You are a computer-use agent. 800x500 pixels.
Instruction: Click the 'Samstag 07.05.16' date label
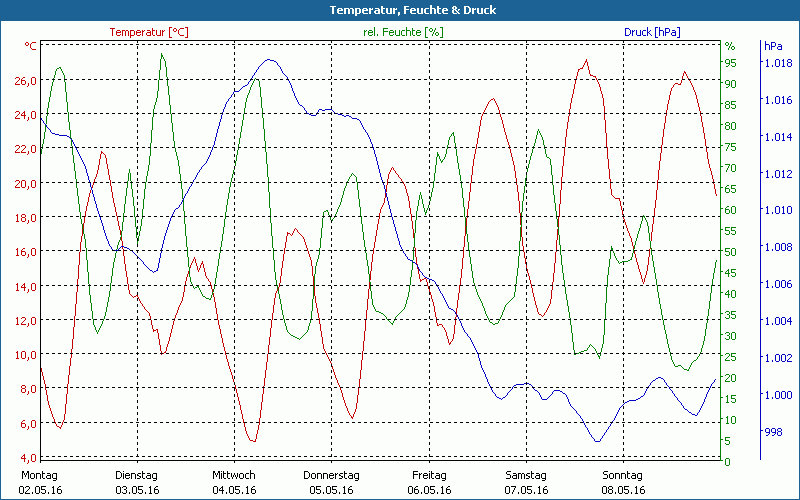click(526, 483)
